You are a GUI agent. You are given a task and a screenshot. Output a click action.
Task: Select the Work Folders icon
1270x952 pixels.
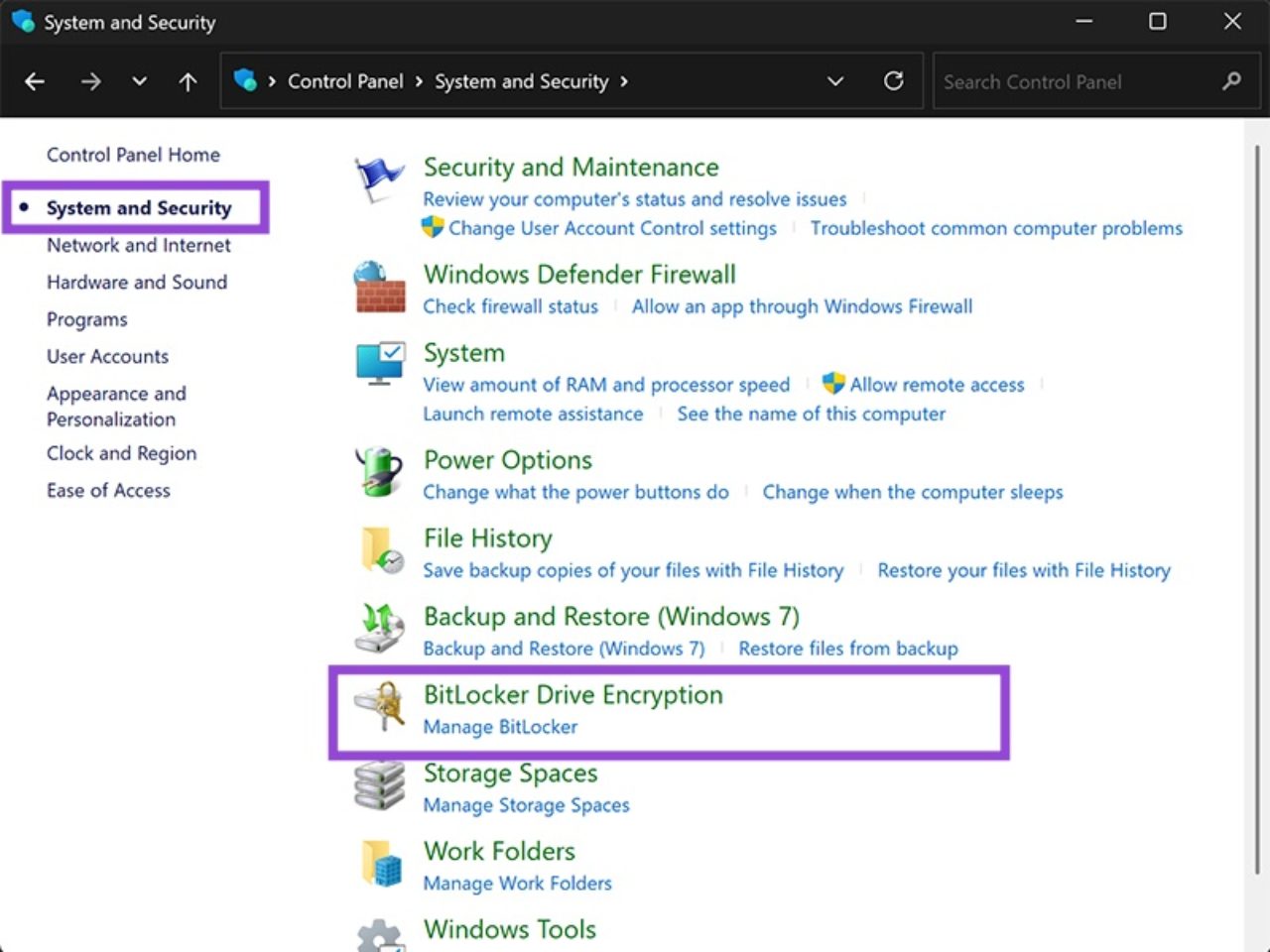tap(379, 865)
